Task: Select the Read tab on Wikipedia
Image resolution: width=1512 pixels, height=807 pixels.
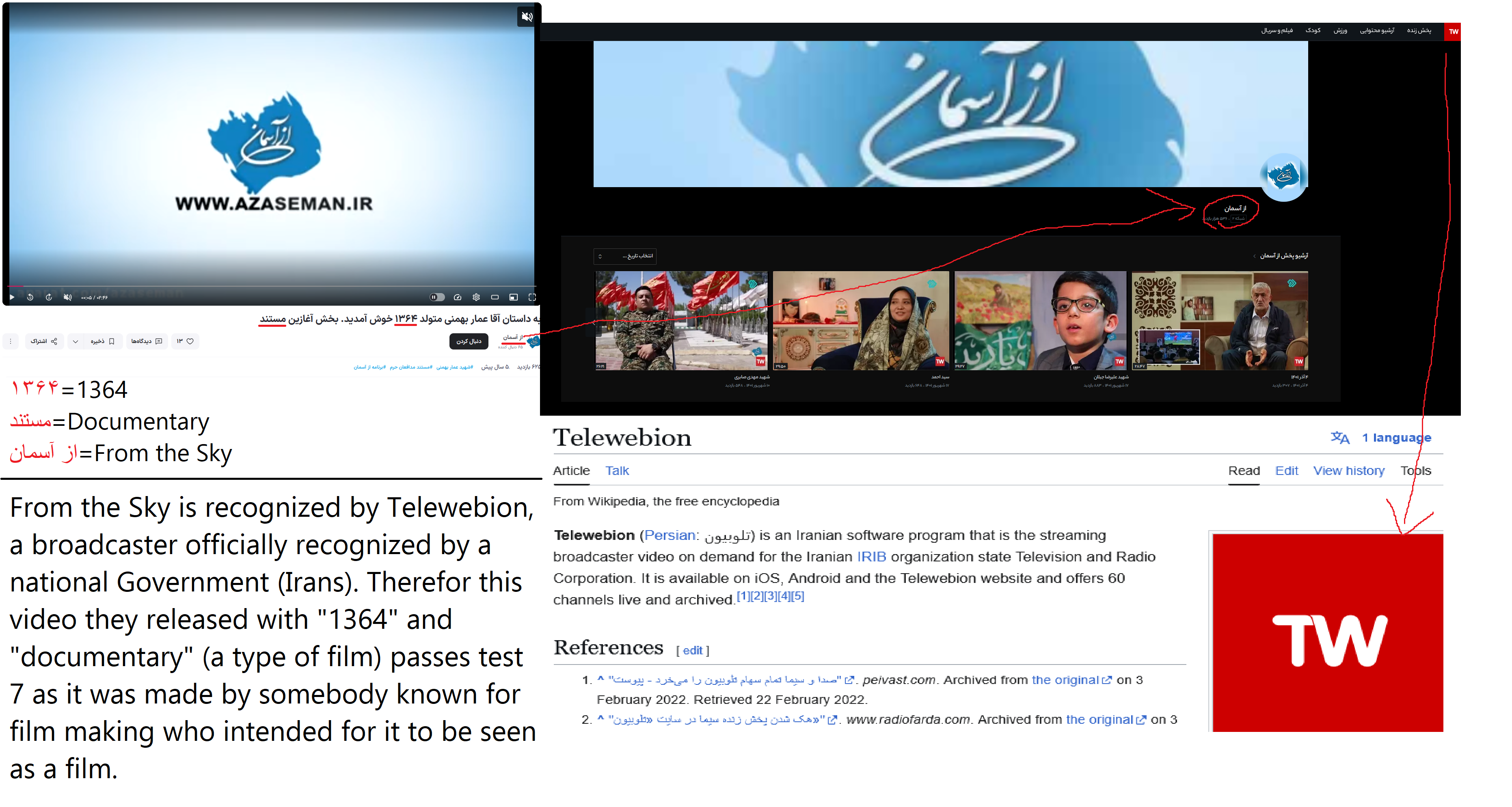Action: click(x=1244, y=471)
